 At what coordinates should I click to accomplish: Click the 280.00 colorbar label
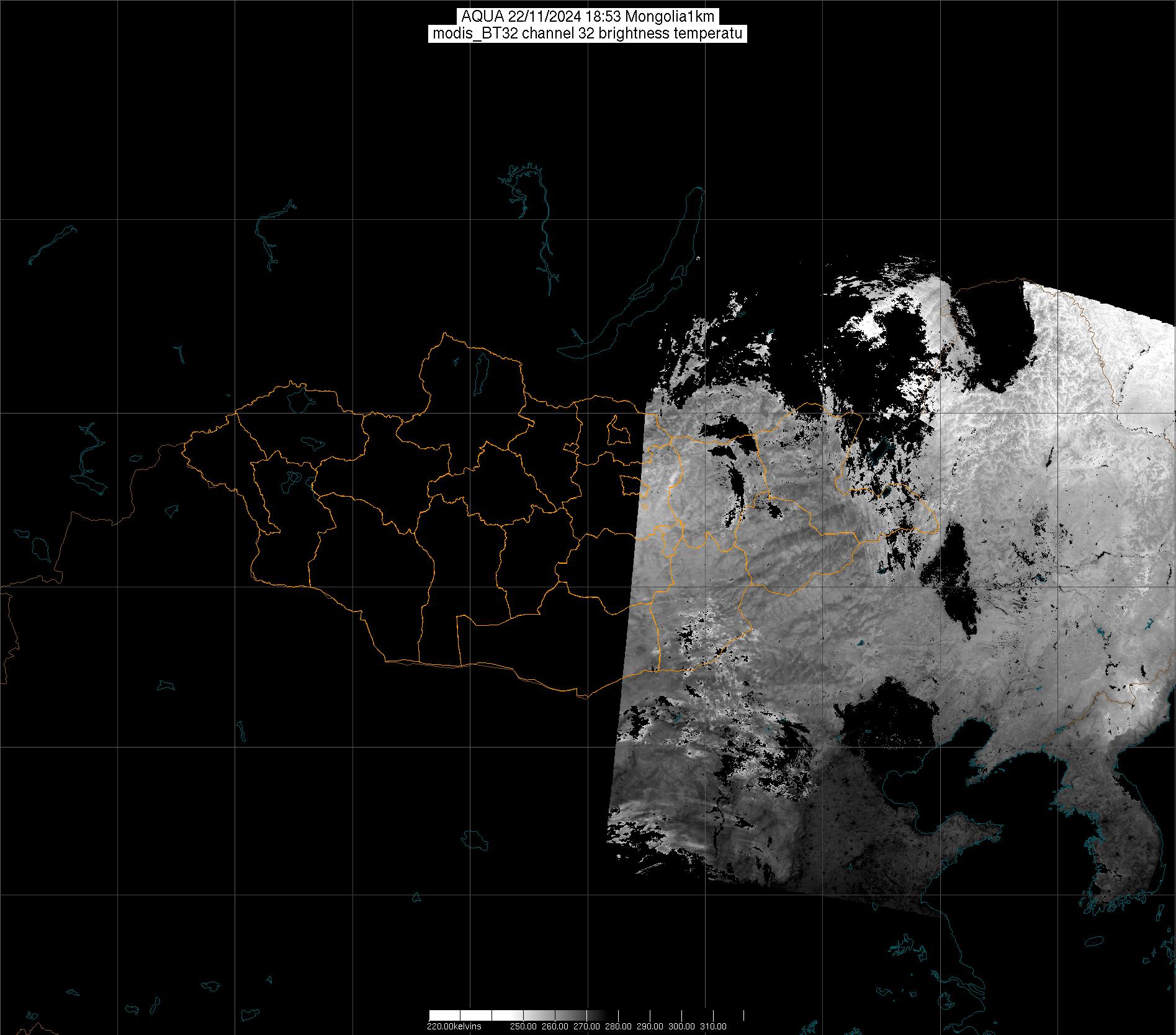(617, 1026)
